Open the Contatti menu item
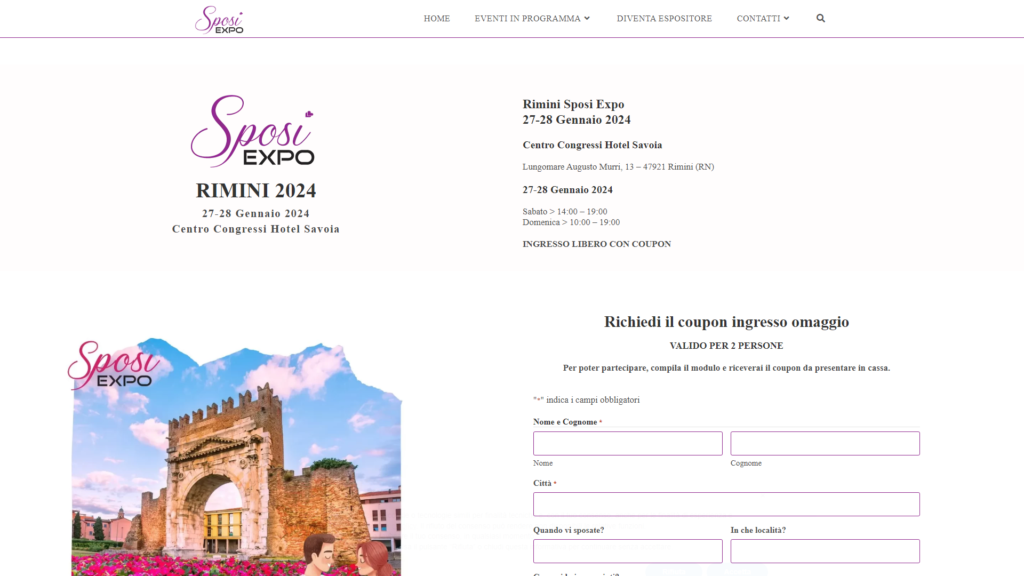Screen dimensions: 1024x576 pos(758,18)
